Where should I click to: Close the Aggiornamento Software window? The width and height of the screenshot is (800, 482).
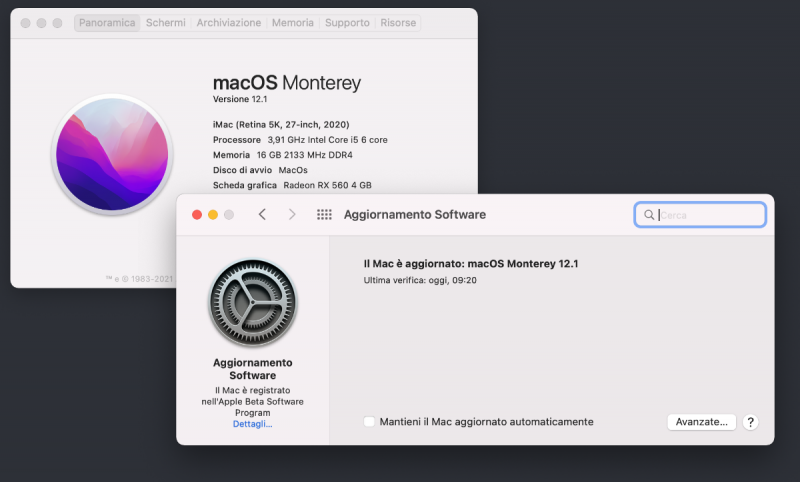point(197,215)
